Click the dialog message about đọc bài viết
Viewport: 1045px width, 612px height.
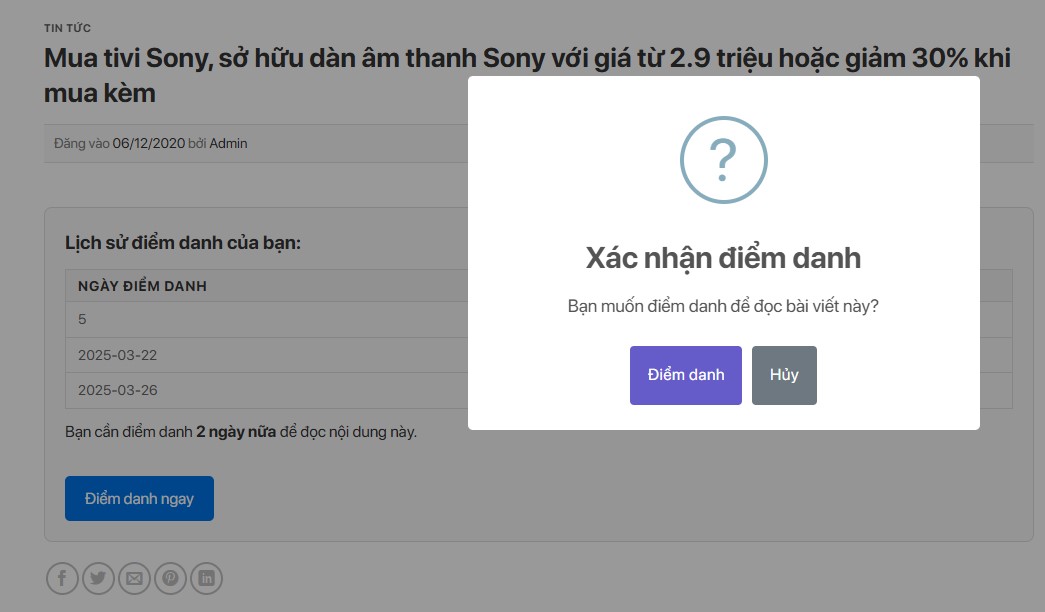723,306
